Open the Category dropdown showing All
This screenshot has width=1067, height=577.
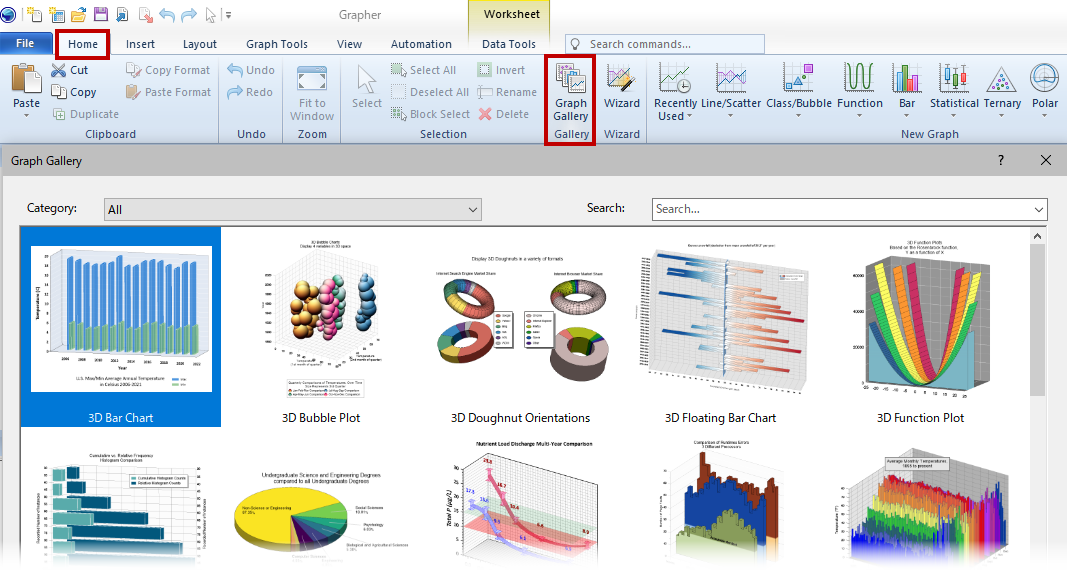click(293, 210)
